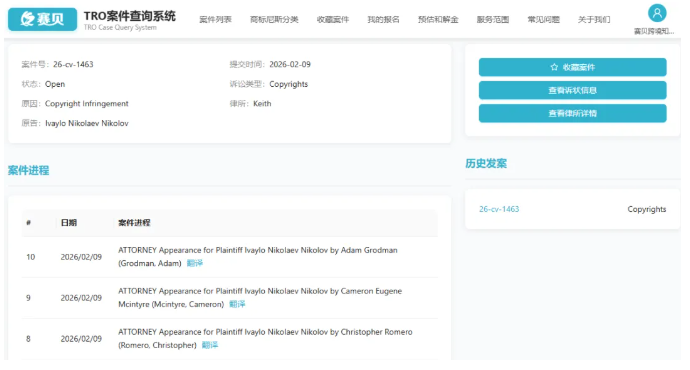Select plaintiff Ivaylo Nikolaev Nikolov in details
The height and width of the screenshot is (370, 690).
coord(87,123)
